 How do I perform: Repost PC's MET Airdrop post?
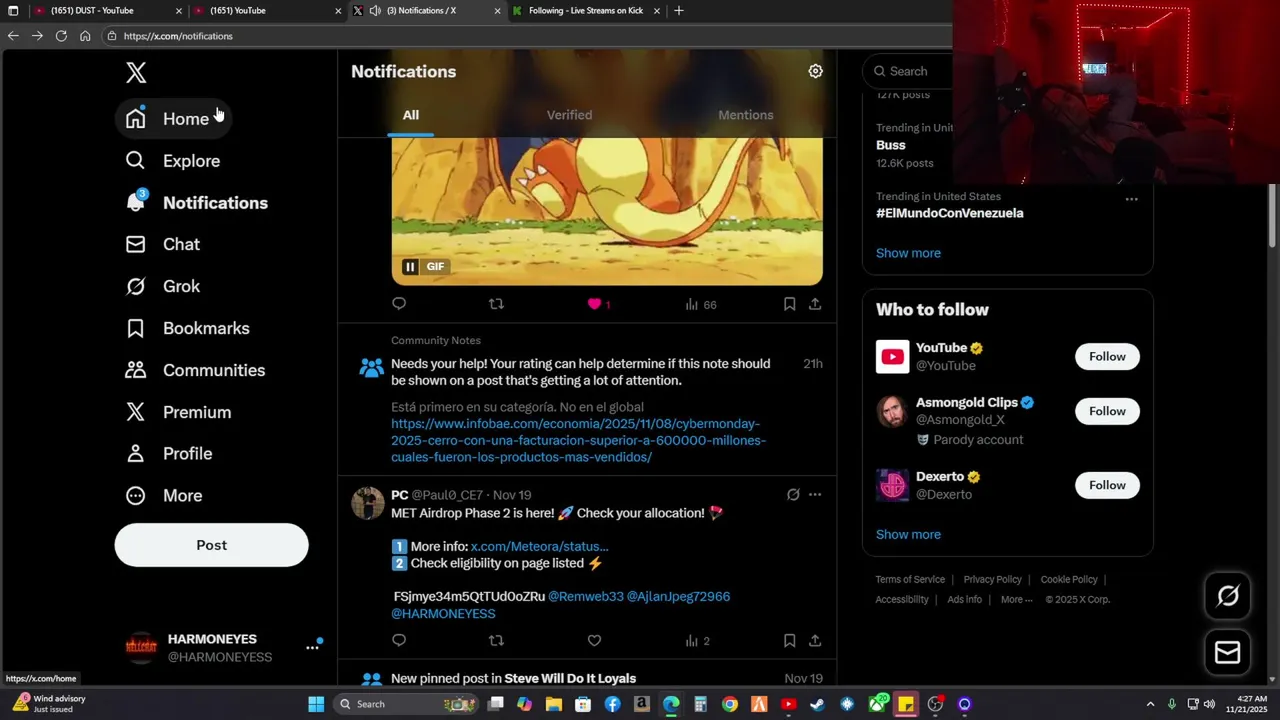[496, 641]
